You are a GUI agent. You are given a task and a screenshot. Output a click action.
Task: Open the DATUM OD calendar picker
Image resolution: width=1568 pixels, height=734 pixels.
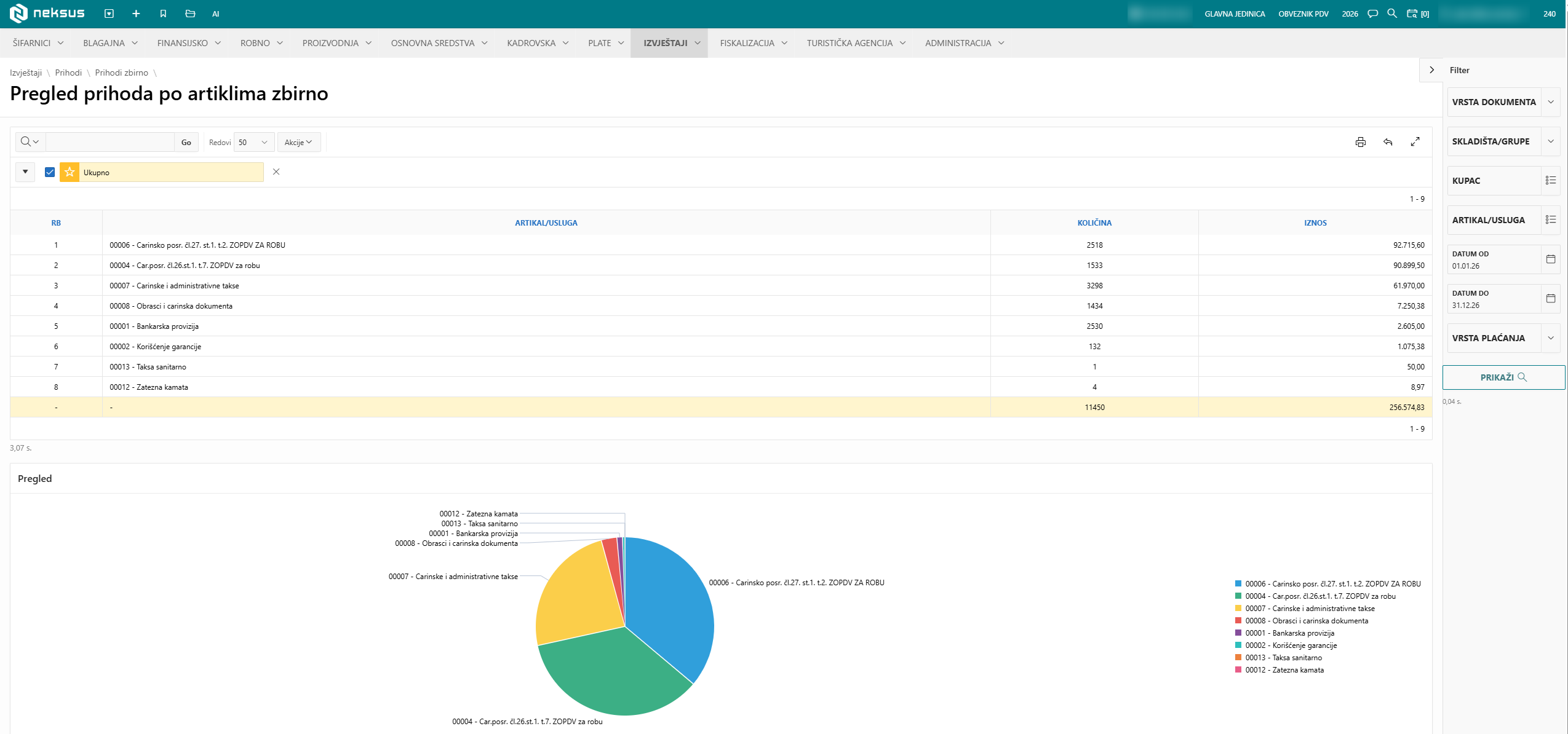click(1550, 259)
